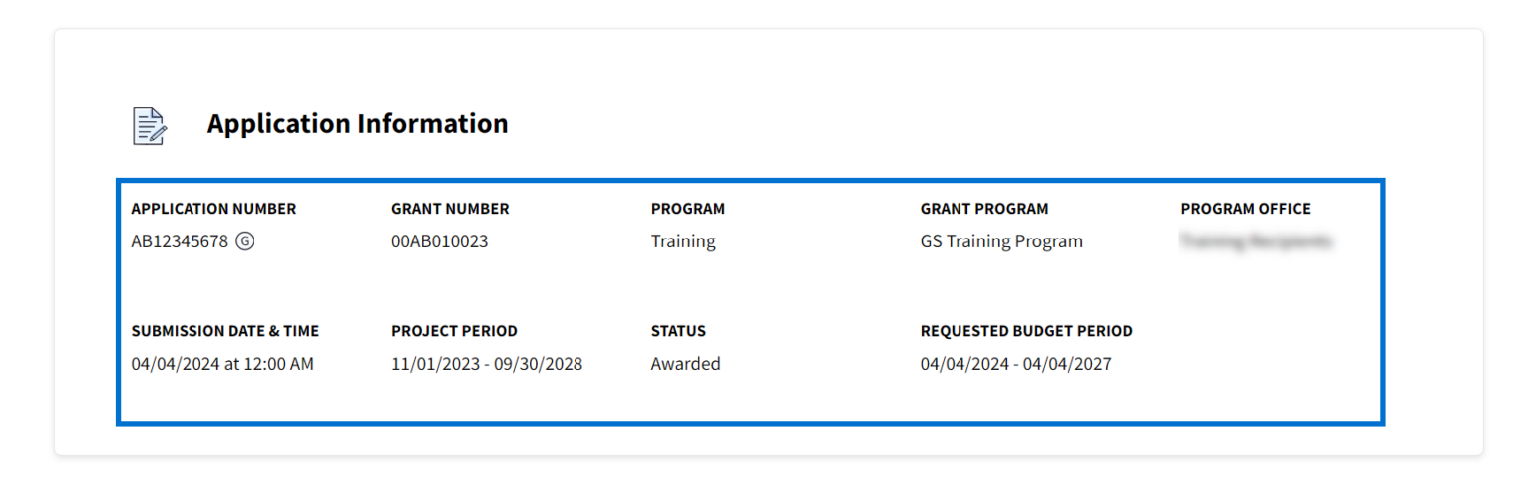This screenshot has width=1536, height=477.
Task: Click the Program Office label
Action: pos(1245,209)
